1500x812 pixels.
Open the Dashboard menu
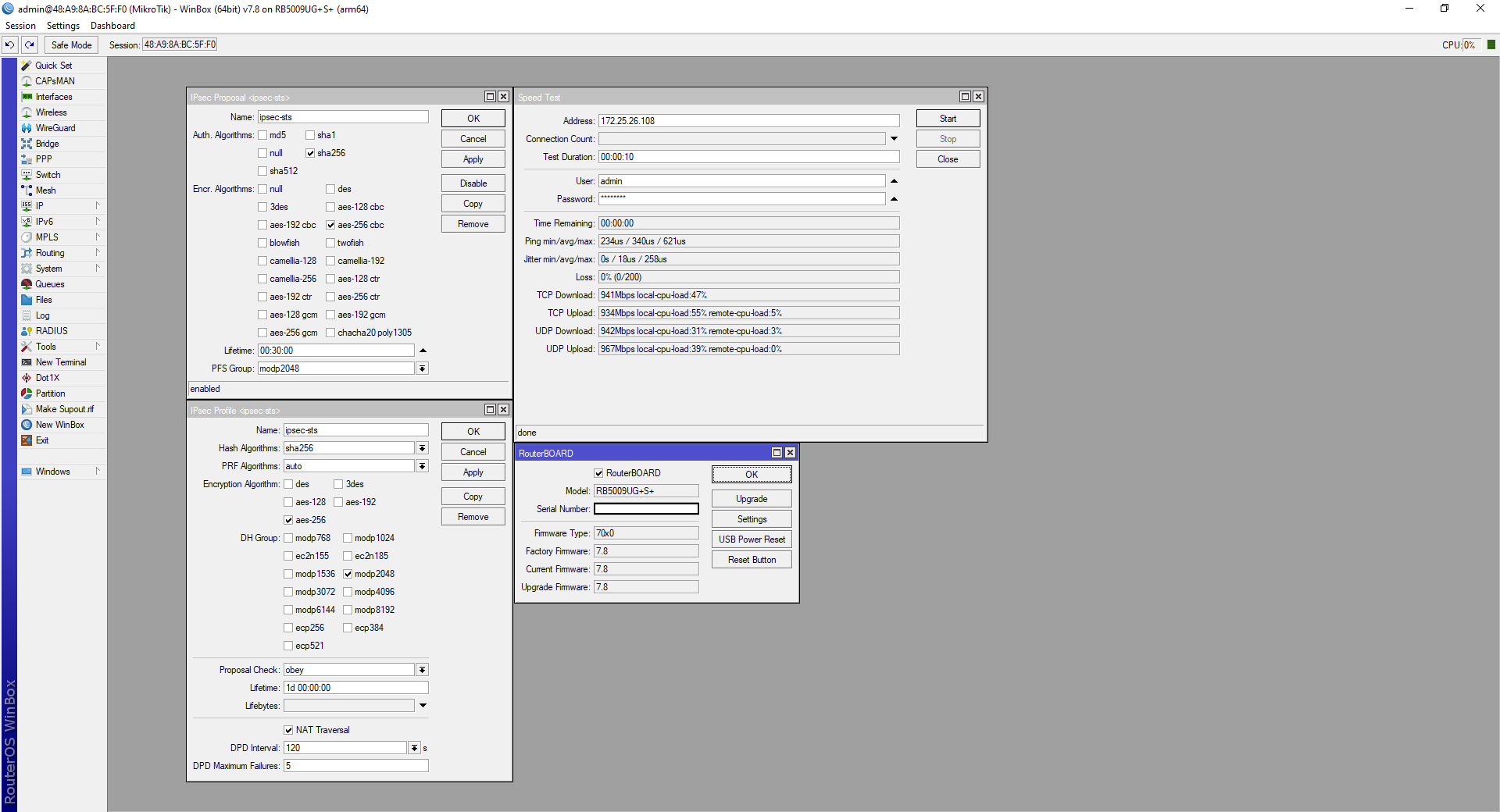coord(112,26)
